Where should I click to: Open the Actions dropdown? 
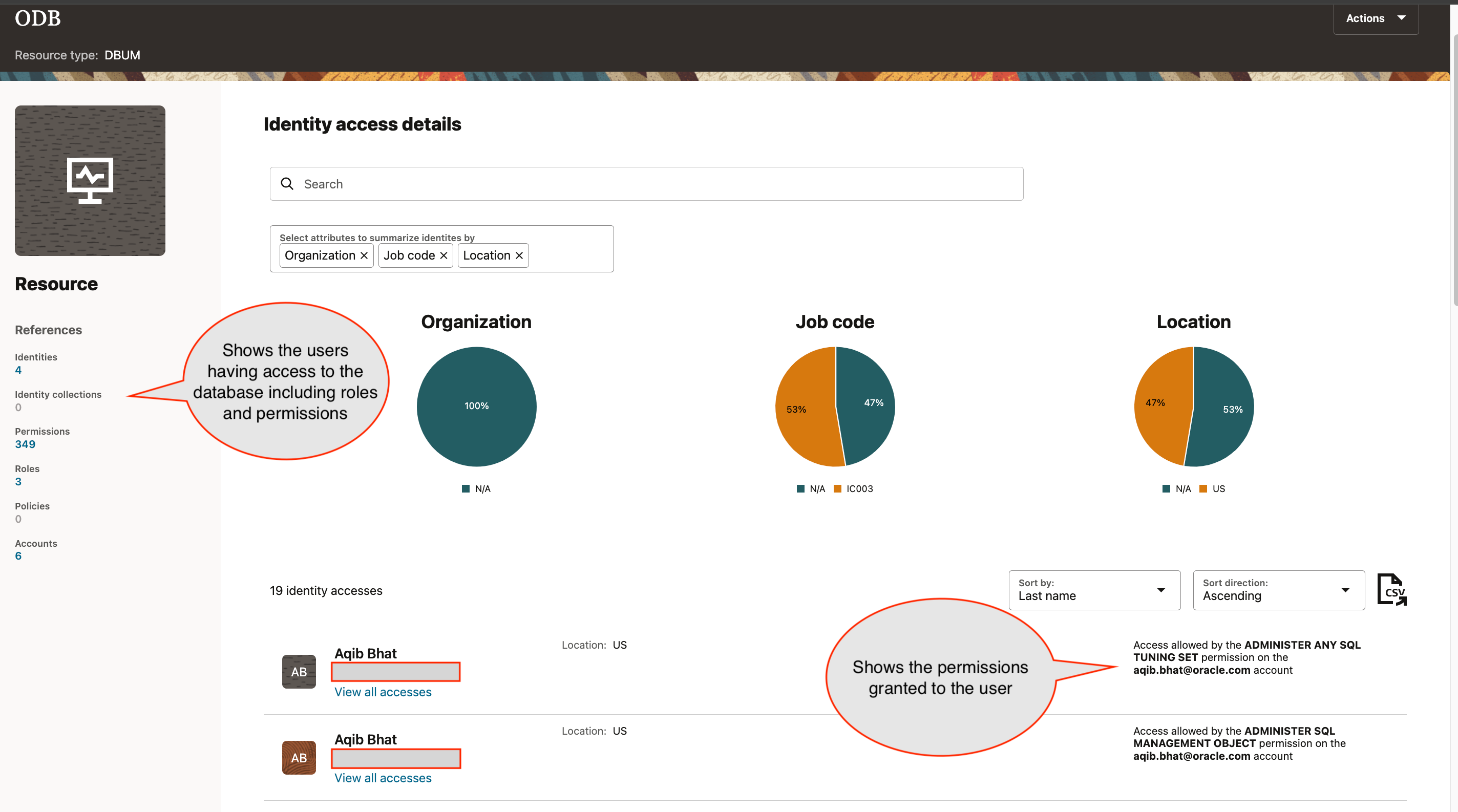click(1376, 18)
